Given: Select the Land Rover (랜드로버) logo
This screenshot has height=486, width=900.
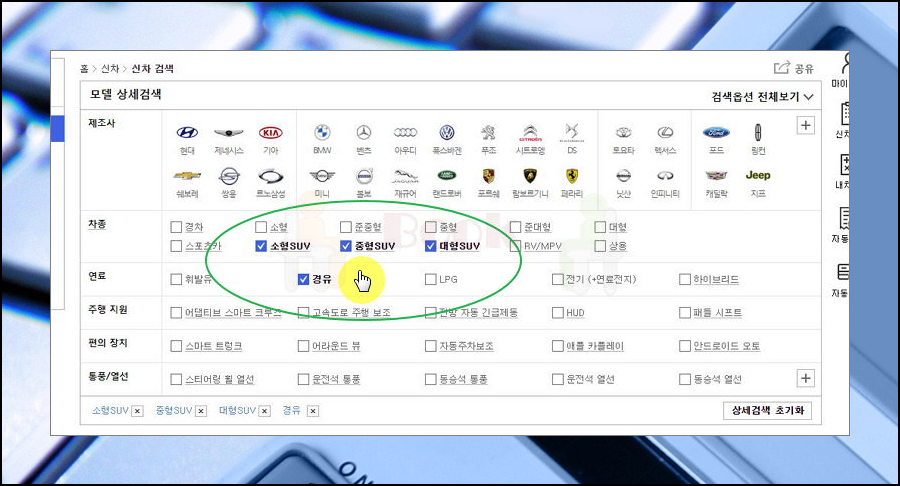Looking at the screenshot, I should point(447,176).
